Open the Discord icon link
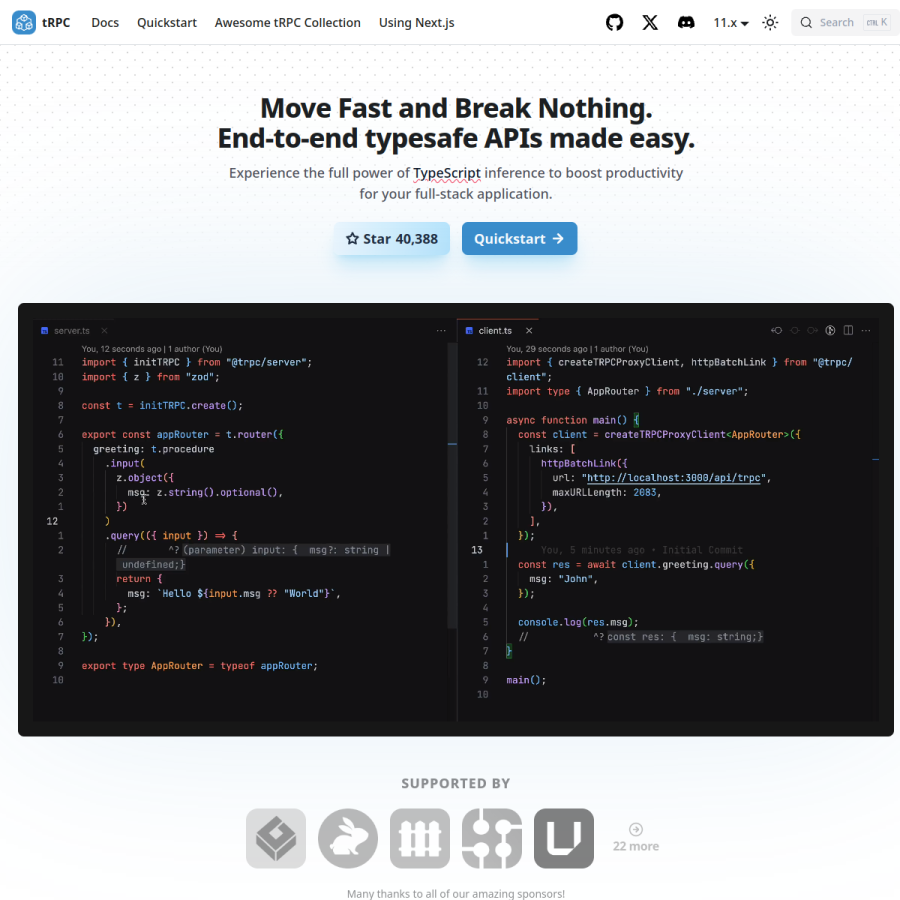 686,22
